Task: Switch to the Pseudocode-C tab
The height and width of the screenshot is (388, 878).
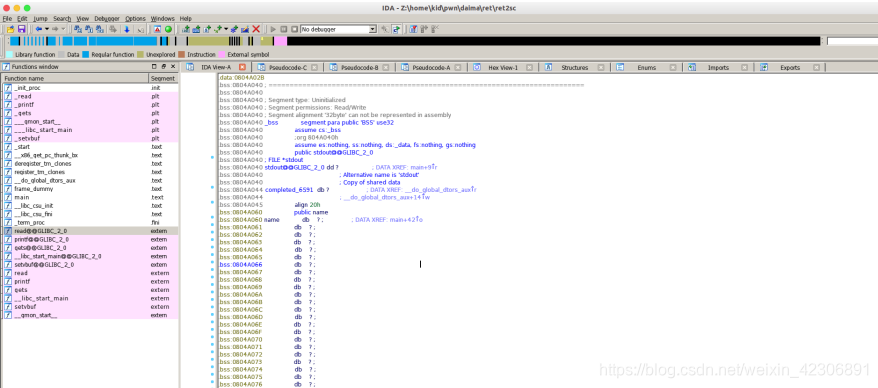Action: click(x=288, y=67)
